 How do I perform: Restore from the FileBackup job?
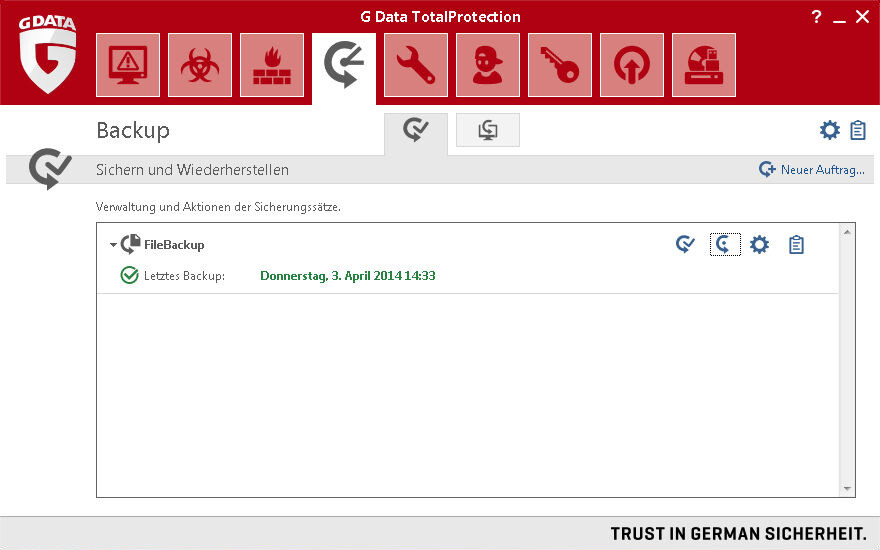tap(725, 244)
